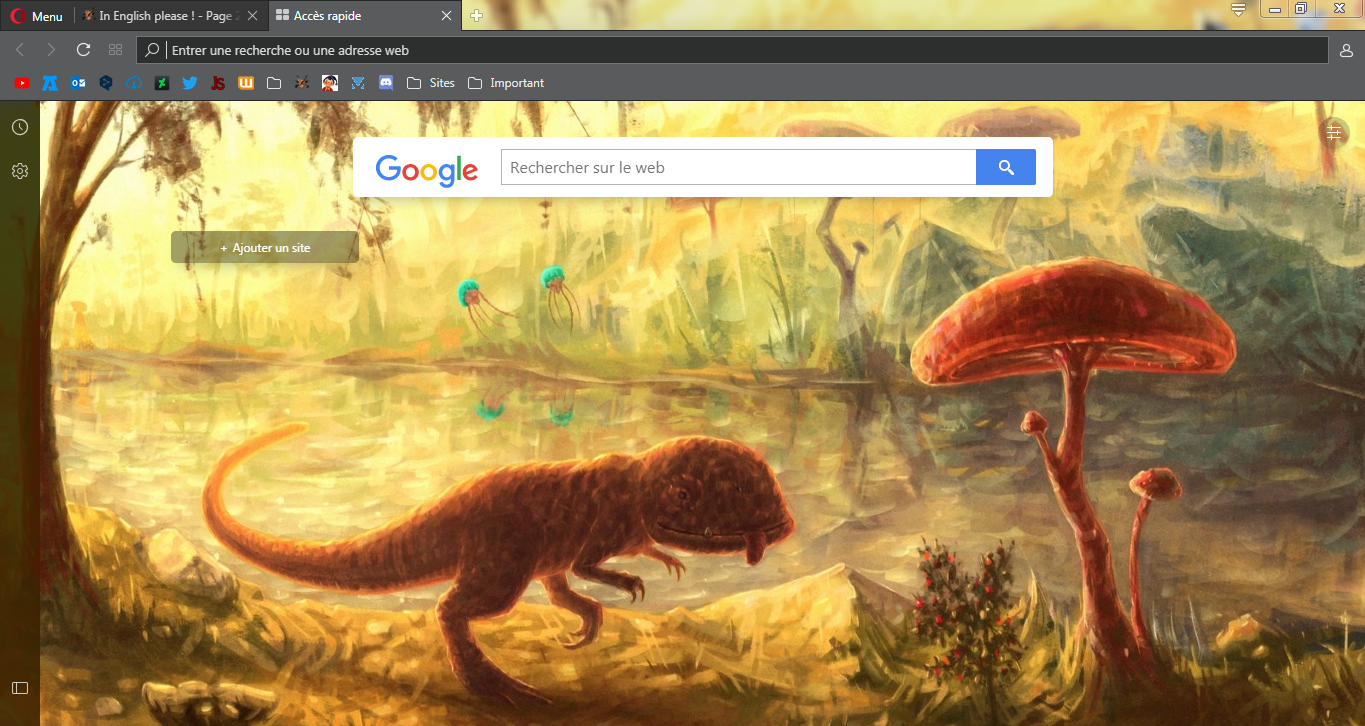The image size is (1365, 726).
Task: Expand the Important bookmark folder
Action: [x=506, y=83]
